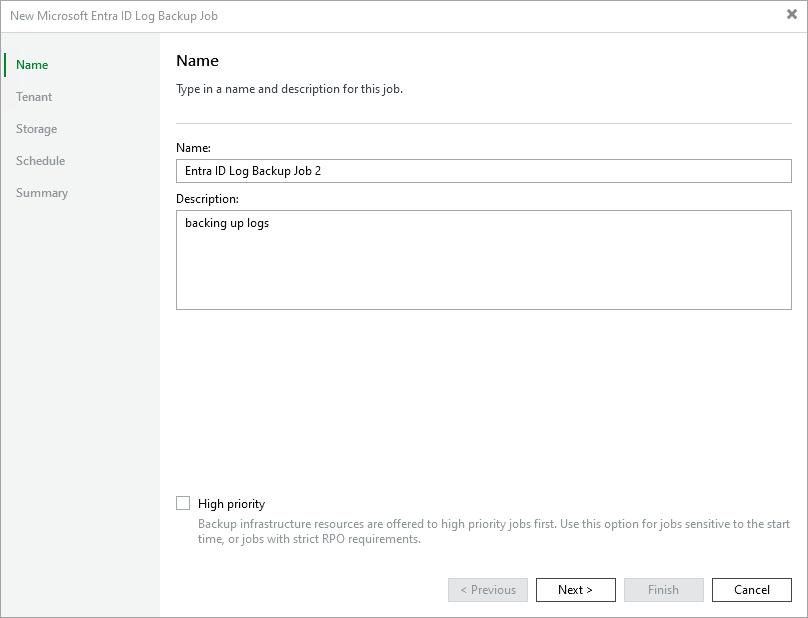Click the bold Name page heading
The image size is (808, 618).
coord(197,62)
